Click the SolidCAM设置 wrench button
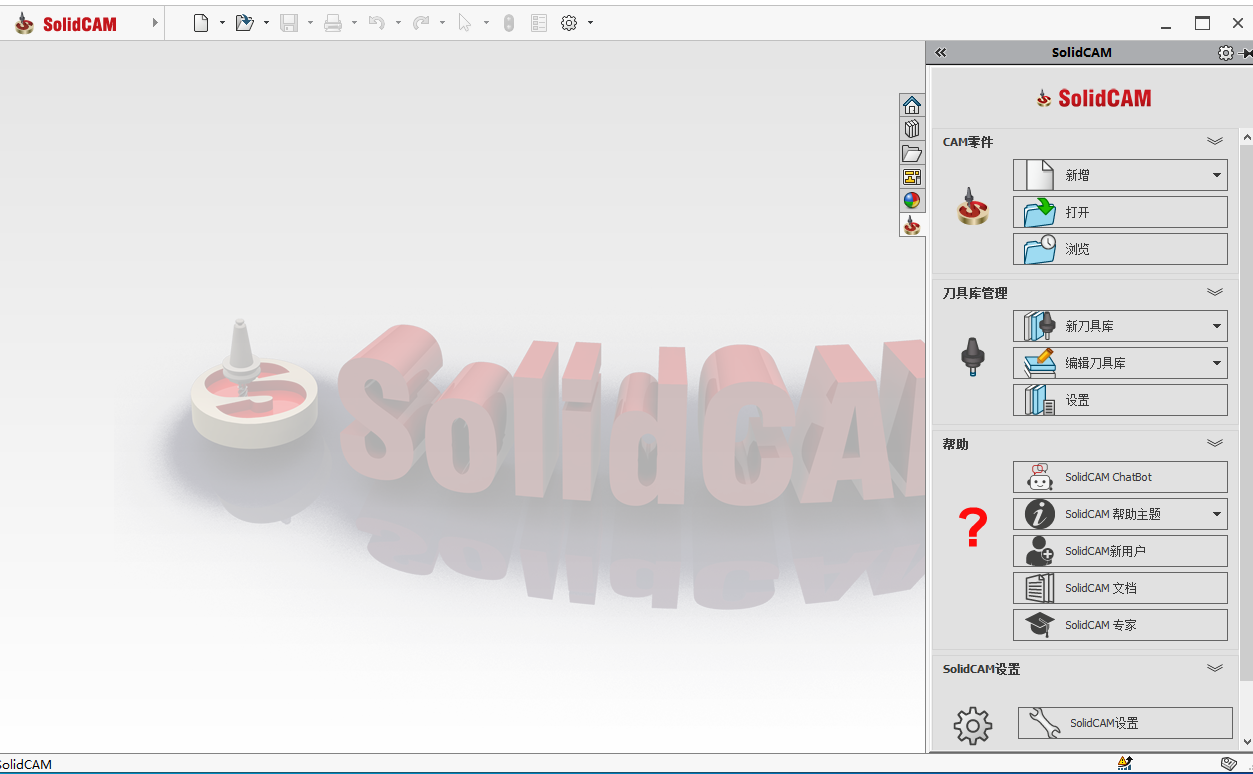Image resolution: width=1253 pixels, height=774 pixels. (x=1125, y=723)
